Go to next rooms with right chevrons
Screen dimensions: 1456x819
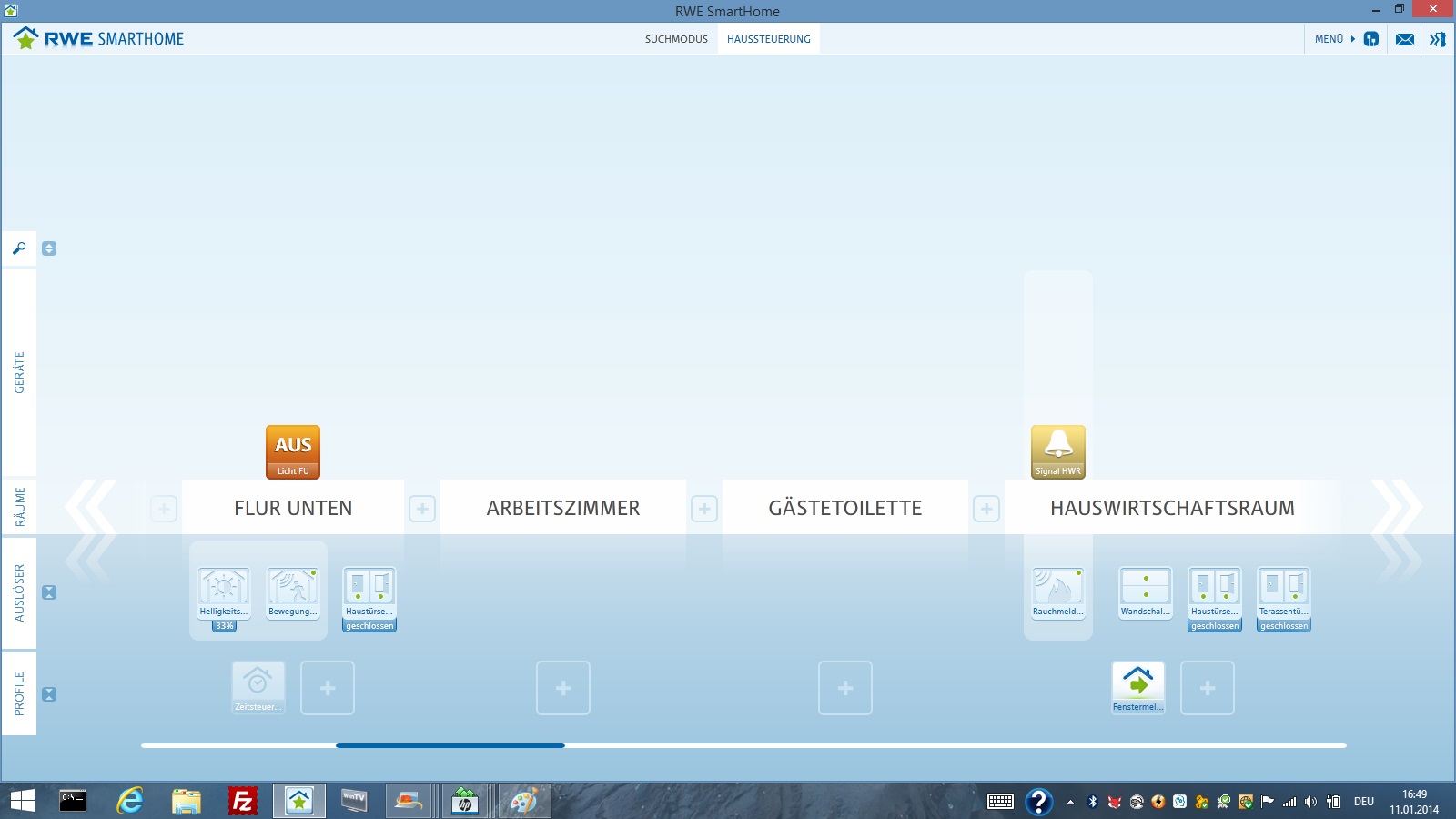(x=1396, y=507)
